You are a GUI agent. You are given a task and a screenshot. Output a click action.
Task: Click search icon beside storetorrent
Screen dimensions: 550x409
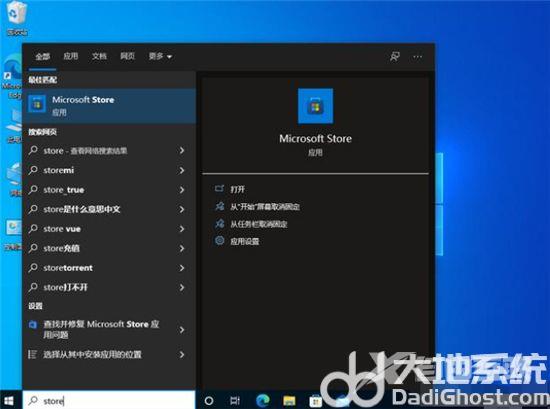pyautogui.click(x=33, y=268)
